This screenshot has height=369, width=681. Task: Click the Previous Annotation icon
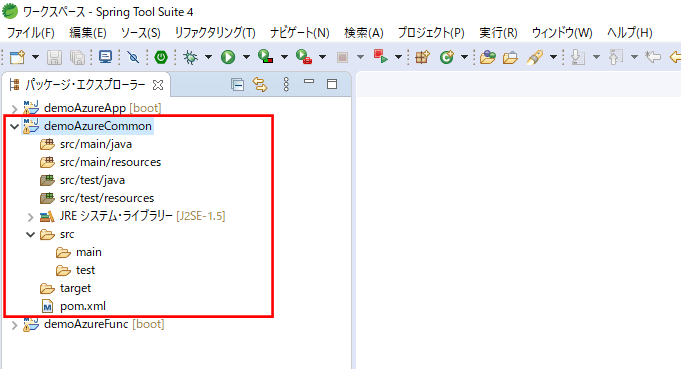click(x=615, y=57)
